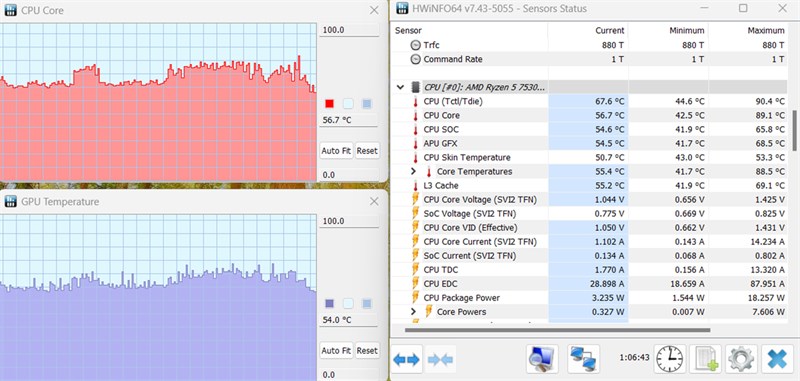Click lightning icon beside CPU Package Power

click(416, 298)
